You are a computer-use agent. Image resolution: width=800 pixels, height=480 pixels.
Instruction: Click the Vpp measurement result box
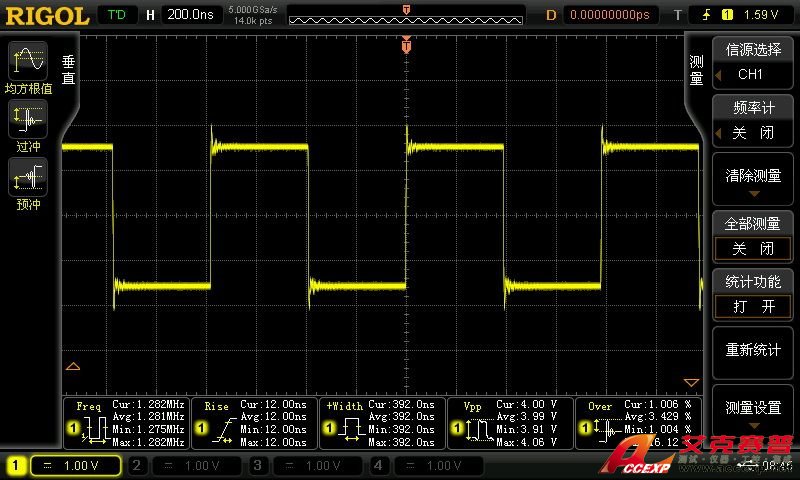(x=510, y=423)
